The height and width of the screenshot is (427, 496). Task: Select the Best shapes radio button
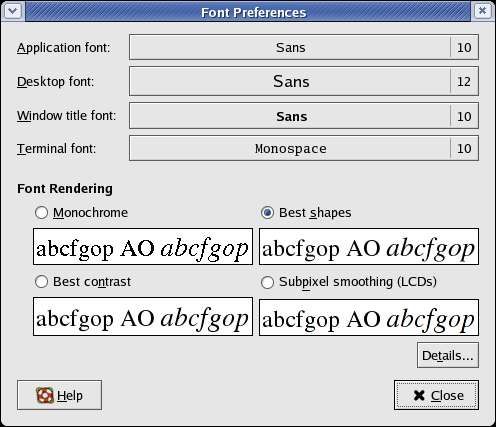coord(267,213)
